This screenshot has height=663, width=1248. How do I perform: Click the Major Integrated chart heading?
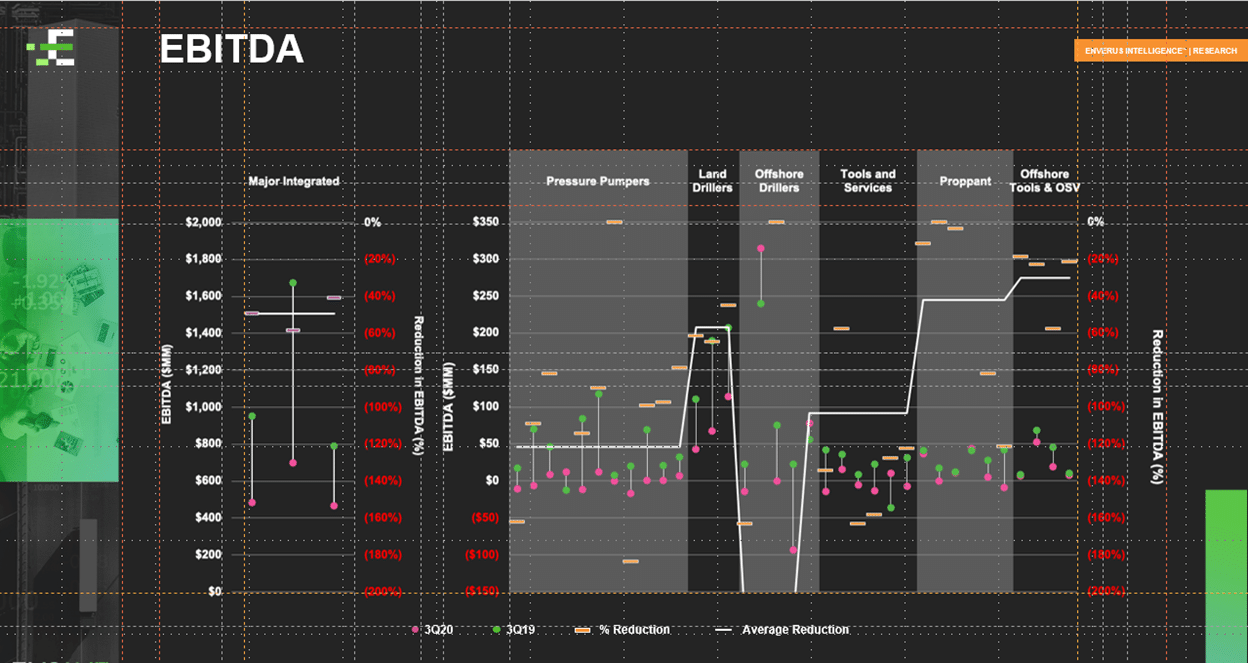click(294, 181)
